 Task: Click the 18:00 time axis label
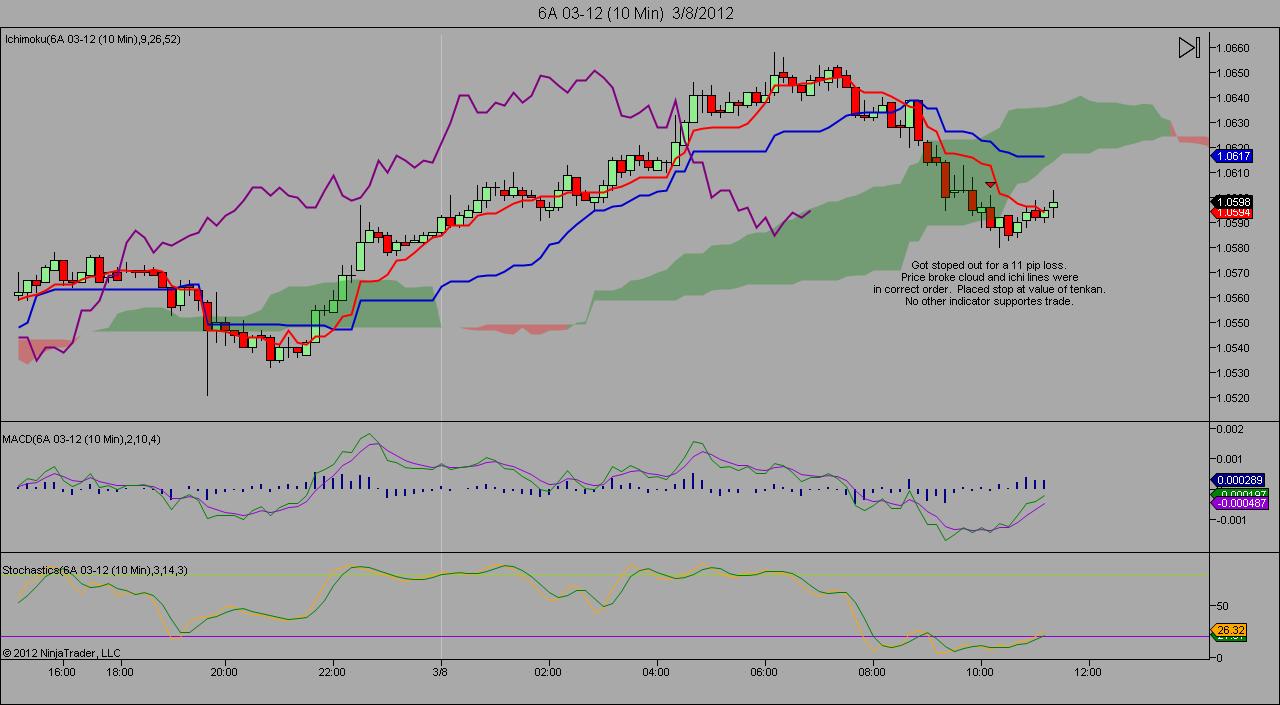pyautogui.click(x=121, y=672)
